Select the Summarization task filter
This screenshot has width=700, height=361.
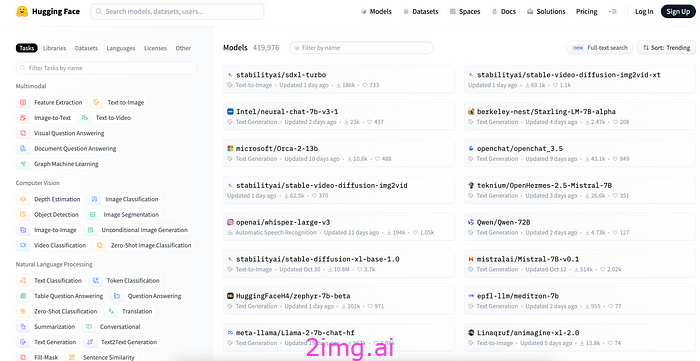[x=47, y=327]
